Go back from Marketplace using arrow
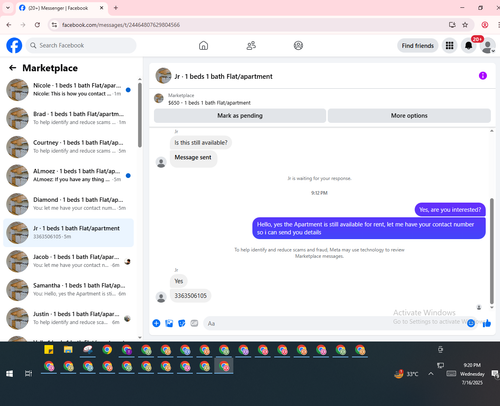 point(13,68)
